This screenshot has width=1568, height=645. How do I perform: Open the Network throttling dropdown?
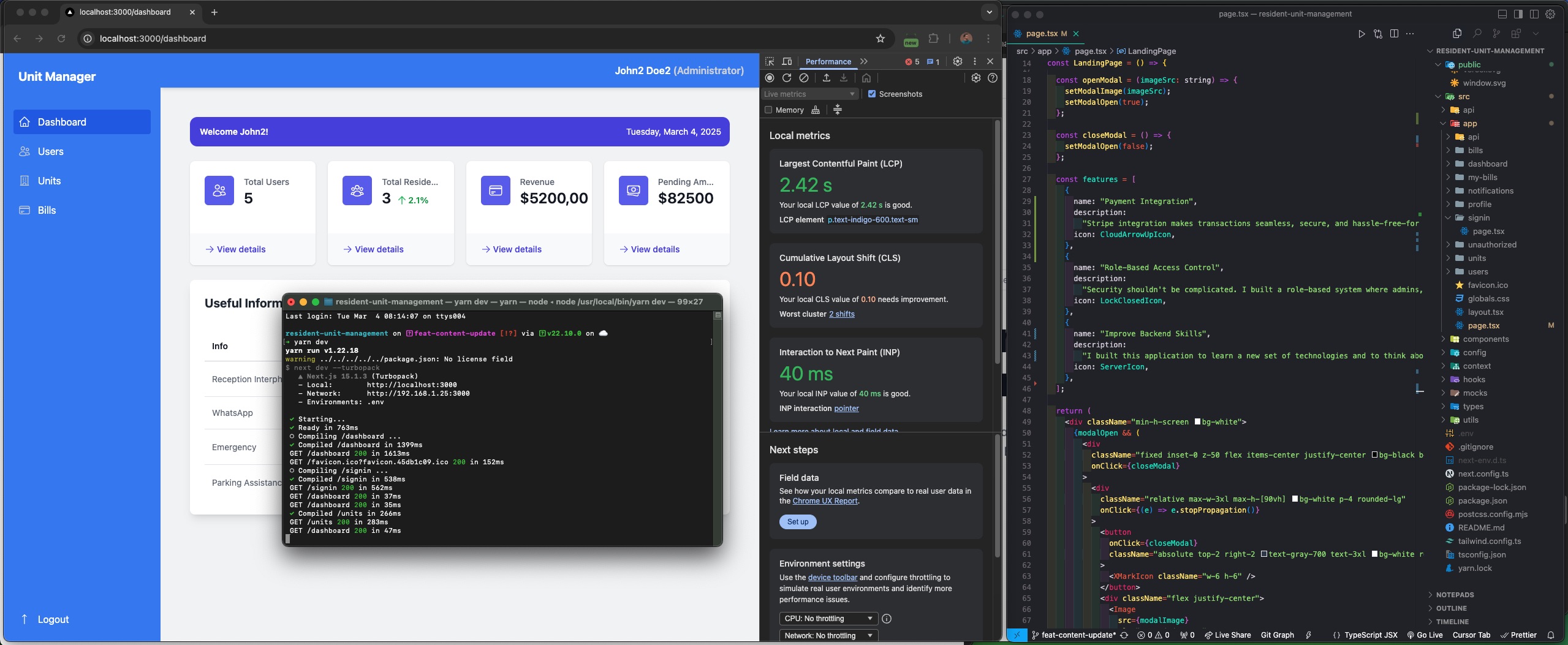[828, 636]
